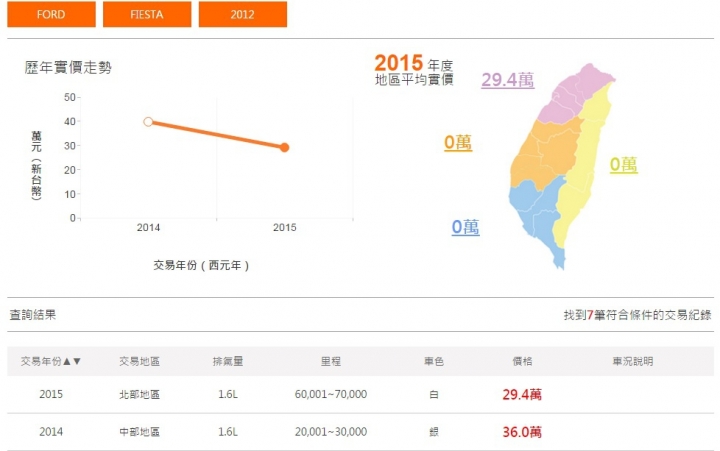Click 北部地區 in the 2015 row

click(x=140, y=395)
